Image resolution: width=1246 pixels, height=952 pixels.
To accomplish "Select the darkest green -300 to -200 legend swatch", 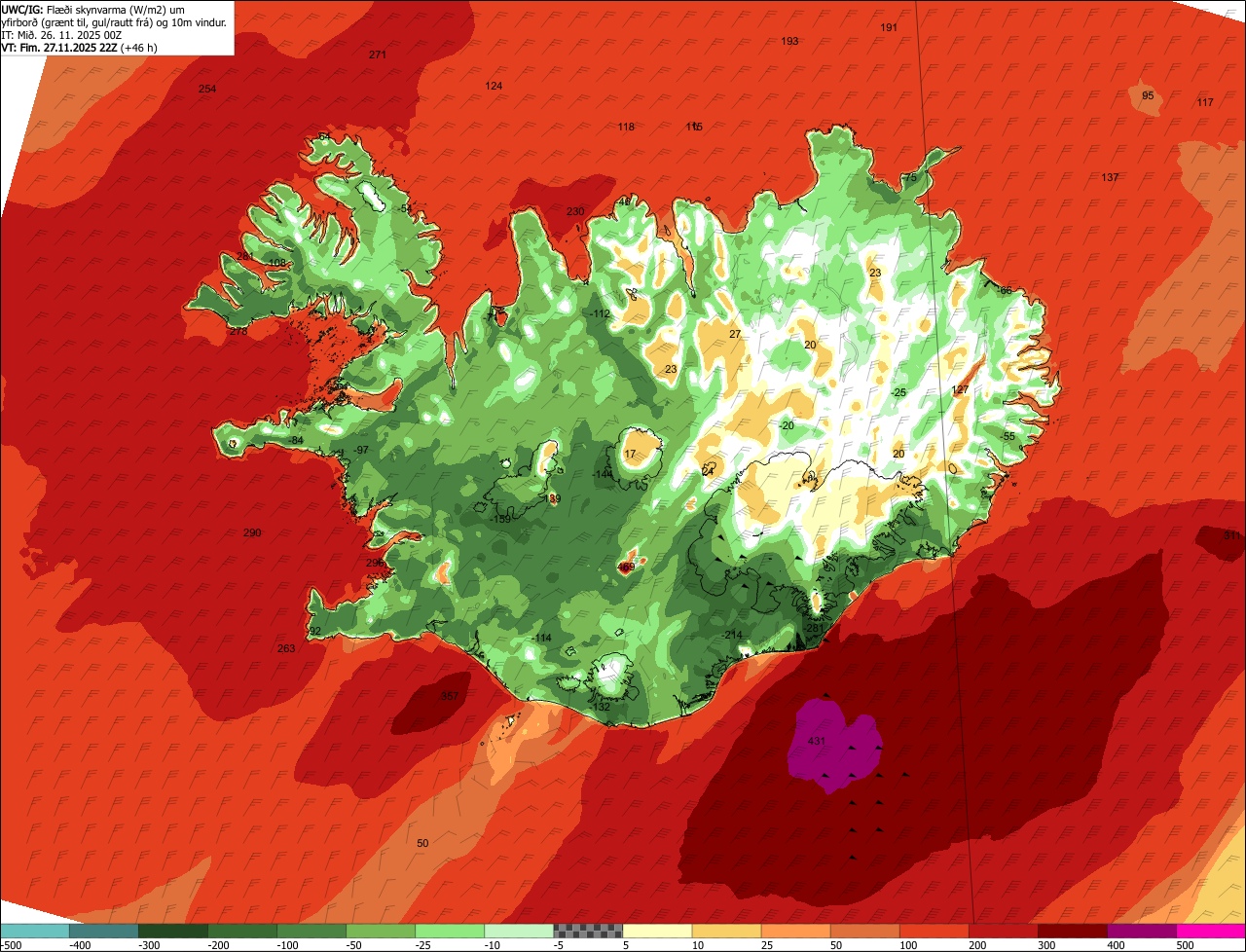I will [x=173, y=931].
